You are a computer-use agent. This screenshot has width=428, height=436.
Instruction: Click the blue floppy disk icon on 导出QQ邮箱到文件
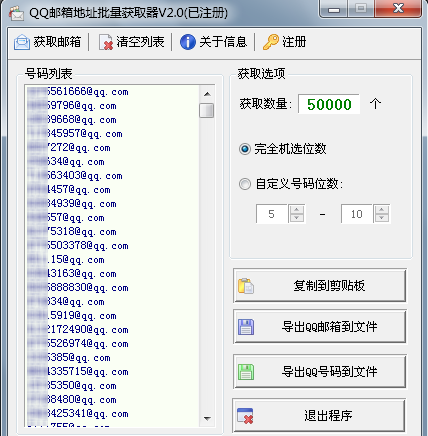[246, 327]
